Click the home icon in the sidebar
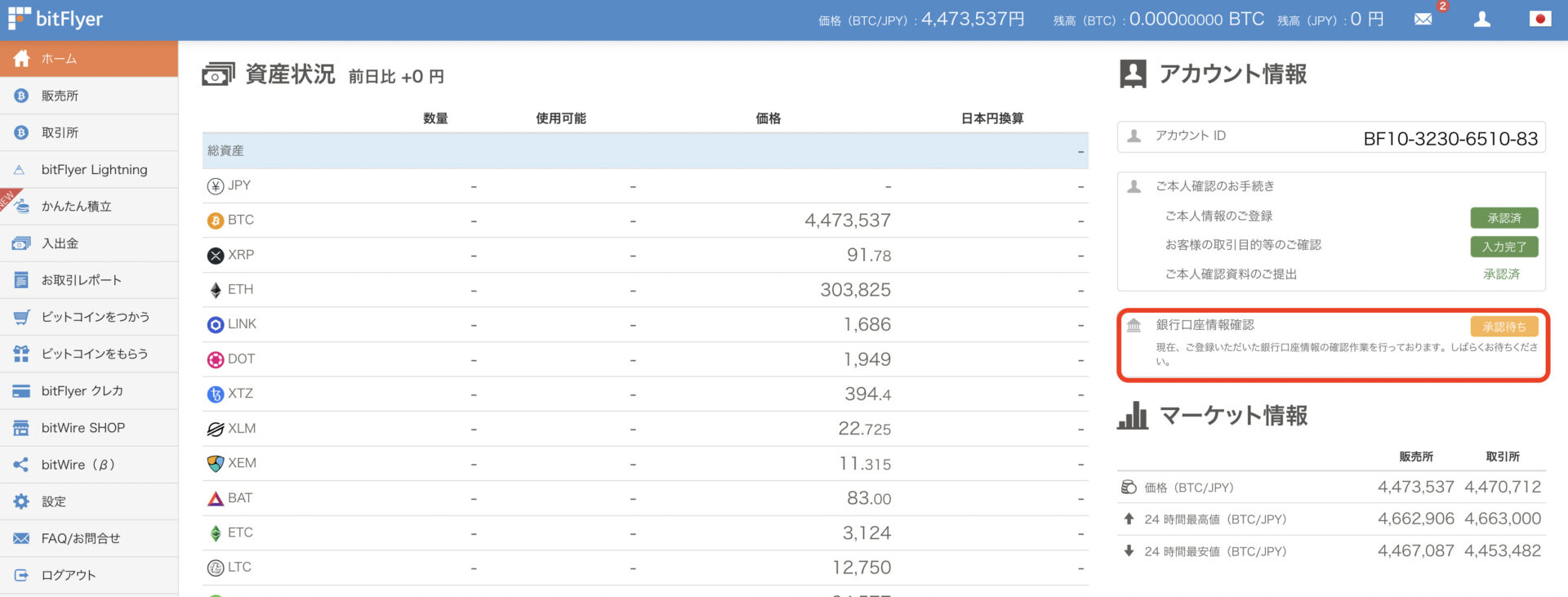The image size is (1568, 597). click(x=22, y=59)
